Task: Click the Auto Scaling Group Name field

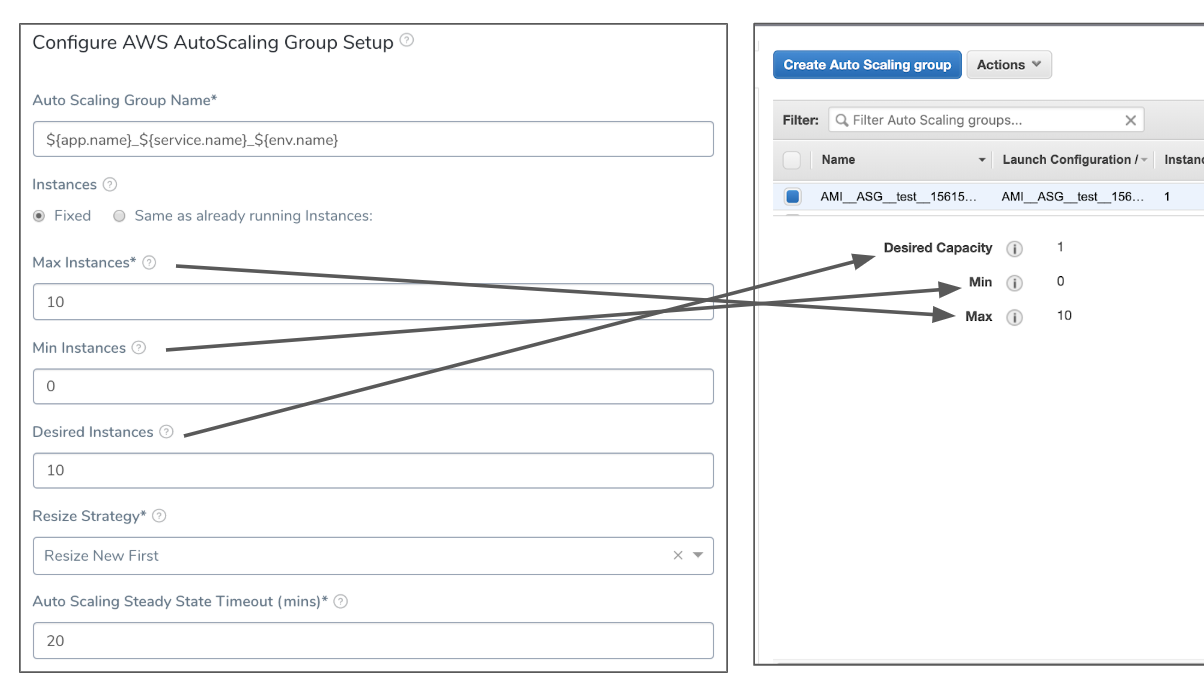Action: [x=373, y=139]
